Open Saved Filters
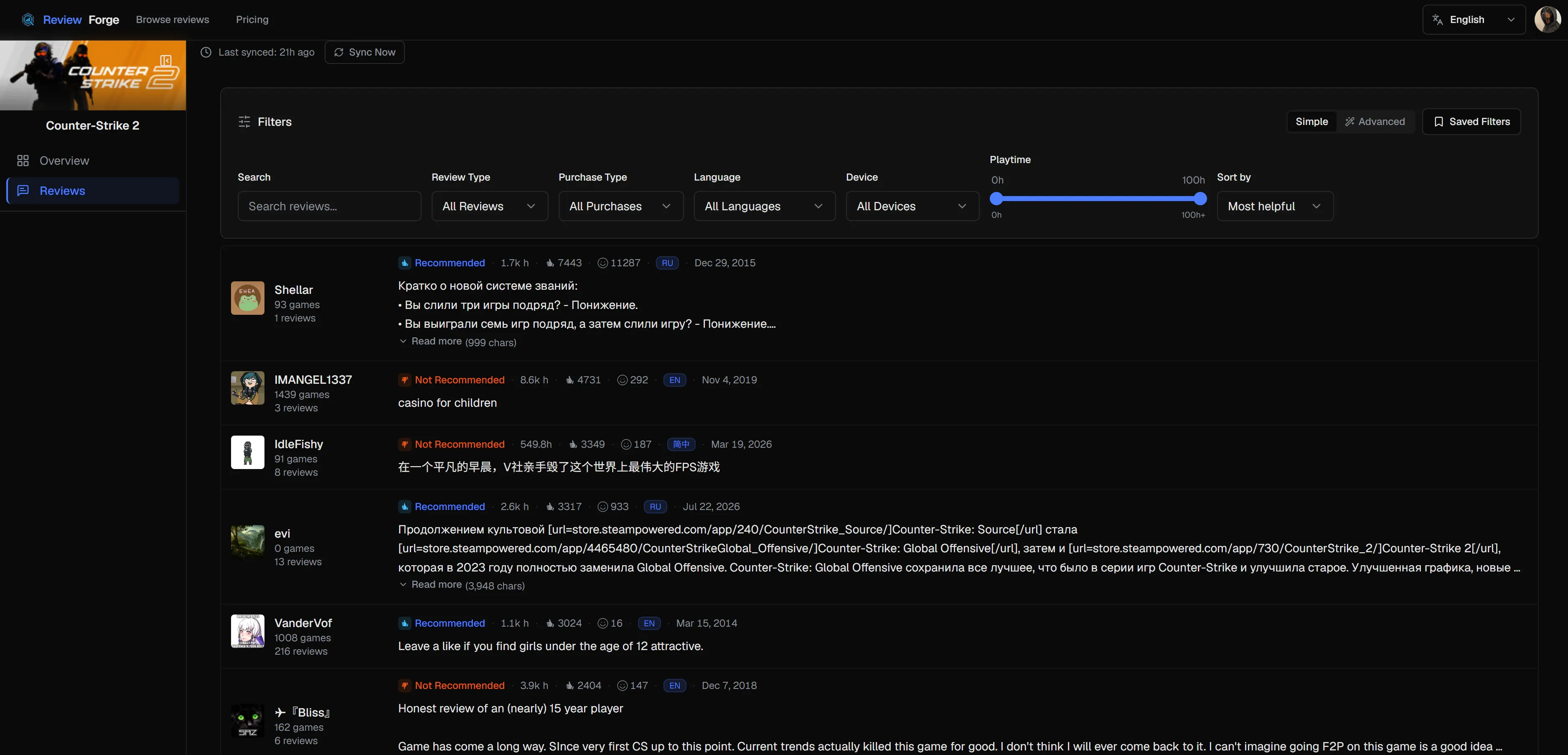The height and width of the screenshot is (755, 1568). click(1471, 122)
